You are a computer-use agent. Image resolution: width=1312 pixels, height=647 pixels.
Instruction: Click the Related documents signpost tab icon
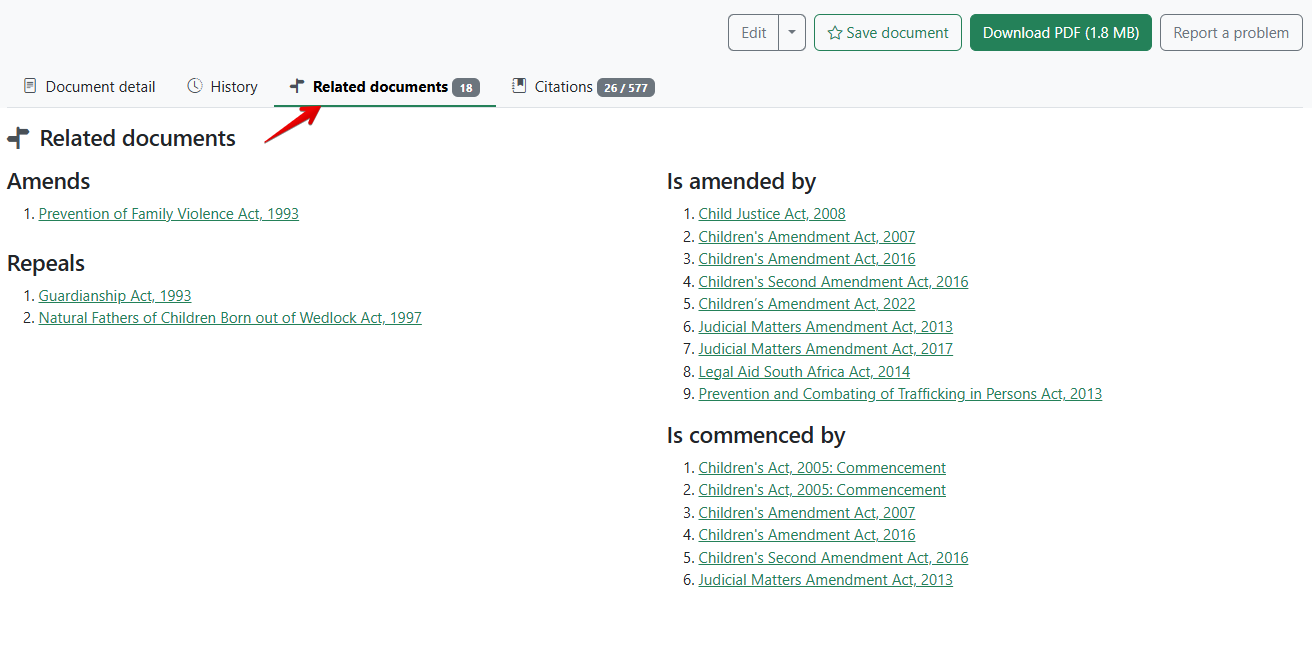coord(297,86)
